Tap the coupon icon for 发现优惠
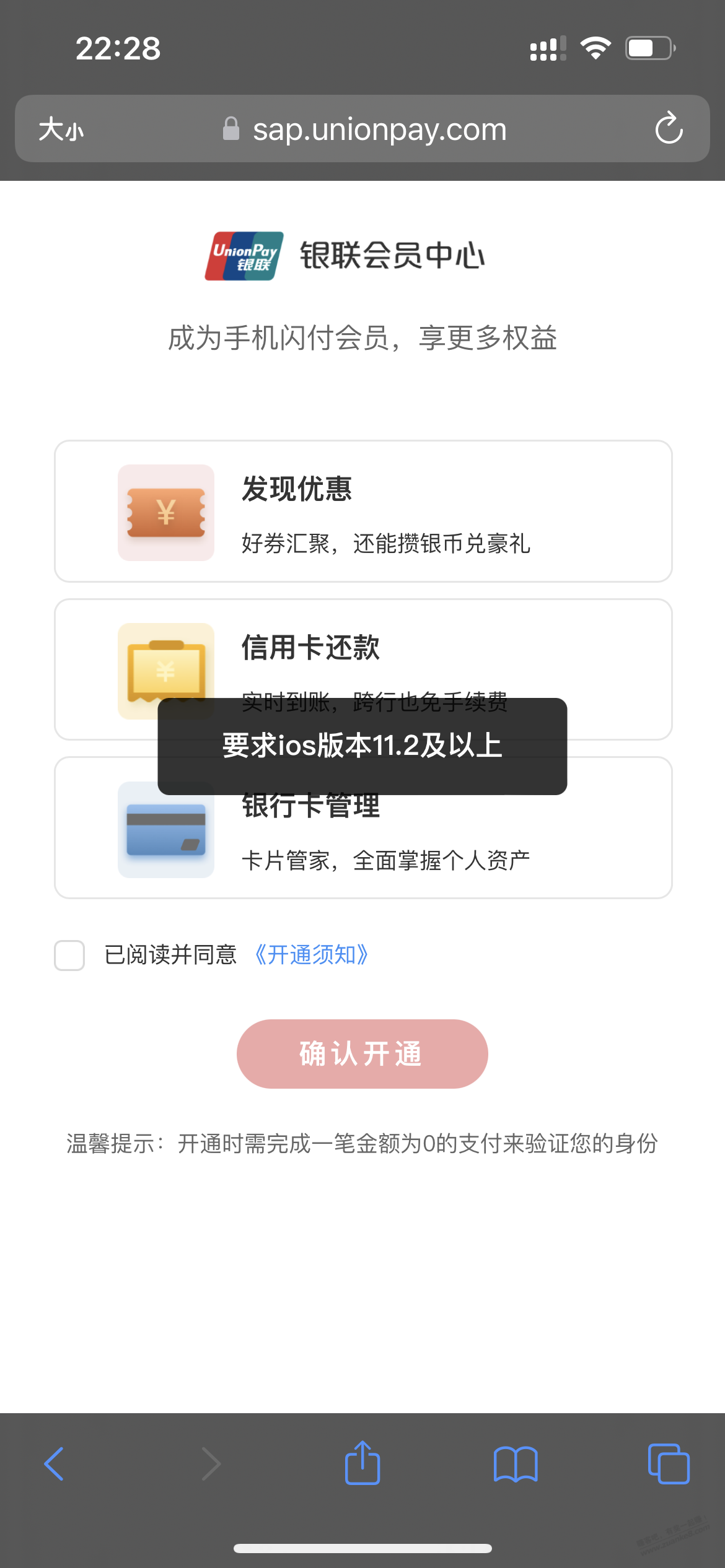Image resolution: width=725 pixels, height=1568 pixels. [166, 513]
